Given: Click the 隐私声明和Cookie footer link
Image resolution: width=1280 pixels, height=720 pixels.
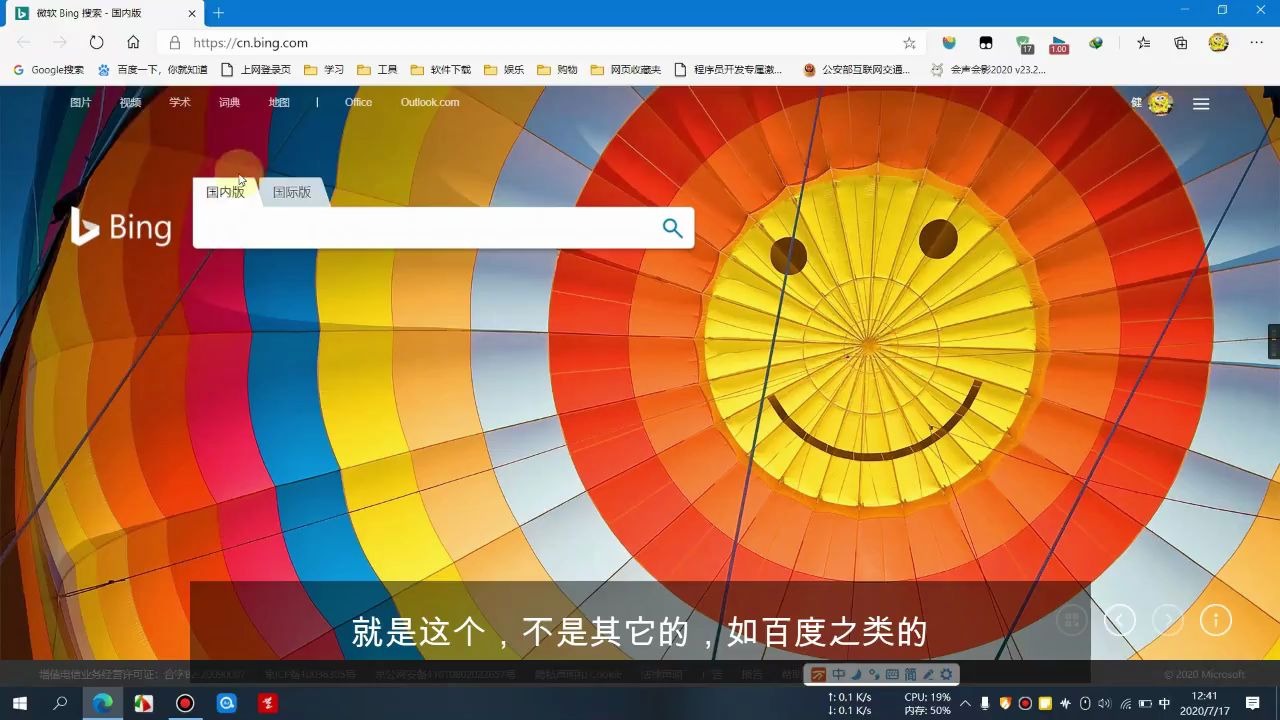Looking at the screenshot, I should (578, 673).
